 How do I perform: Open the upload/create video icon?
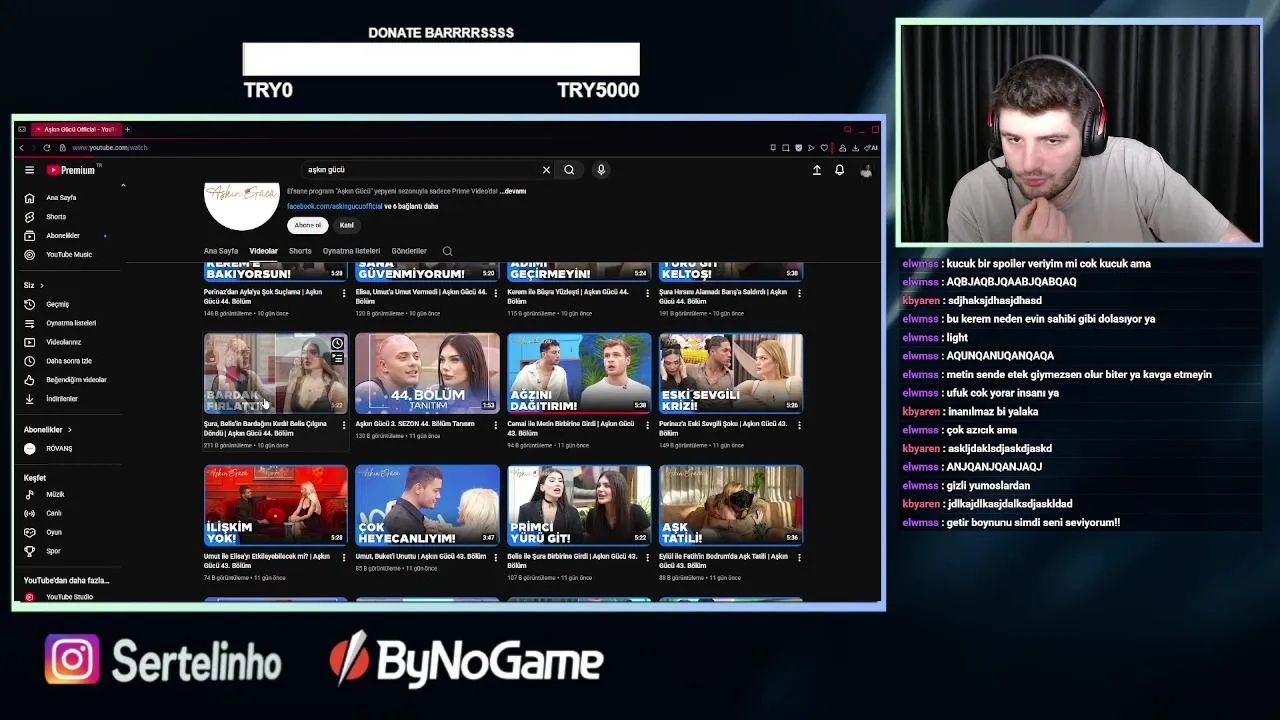click(816, 170)
